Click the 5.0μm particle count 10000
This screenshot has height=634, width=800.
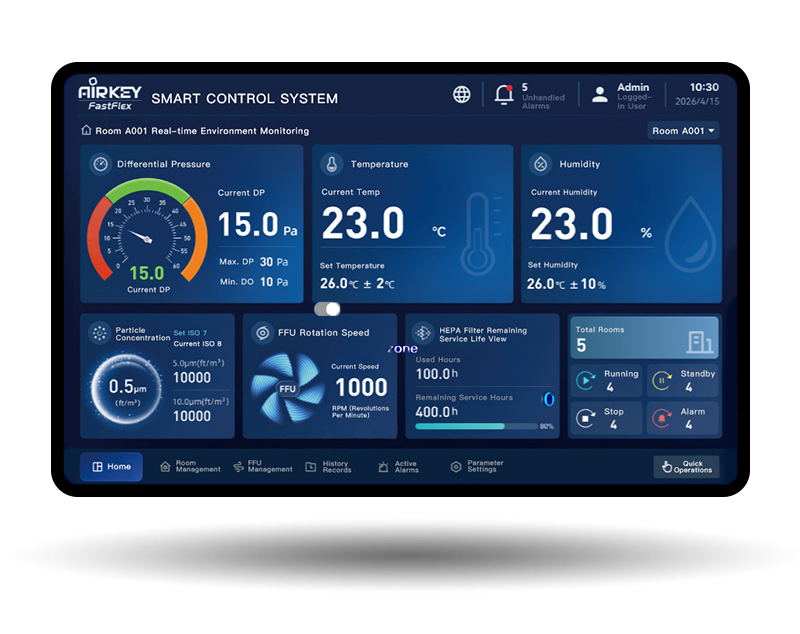(192, 378)
